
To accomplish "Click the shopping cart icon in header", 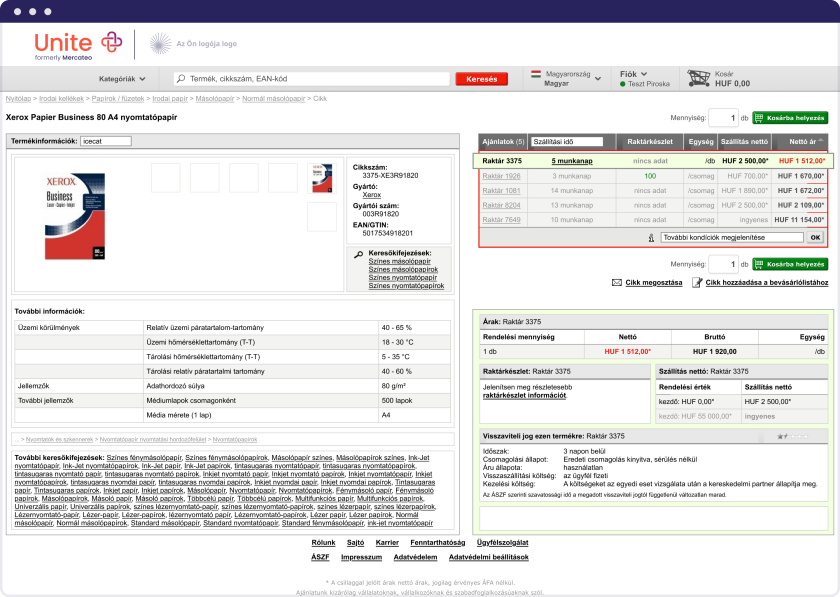I will click(698, 78).
